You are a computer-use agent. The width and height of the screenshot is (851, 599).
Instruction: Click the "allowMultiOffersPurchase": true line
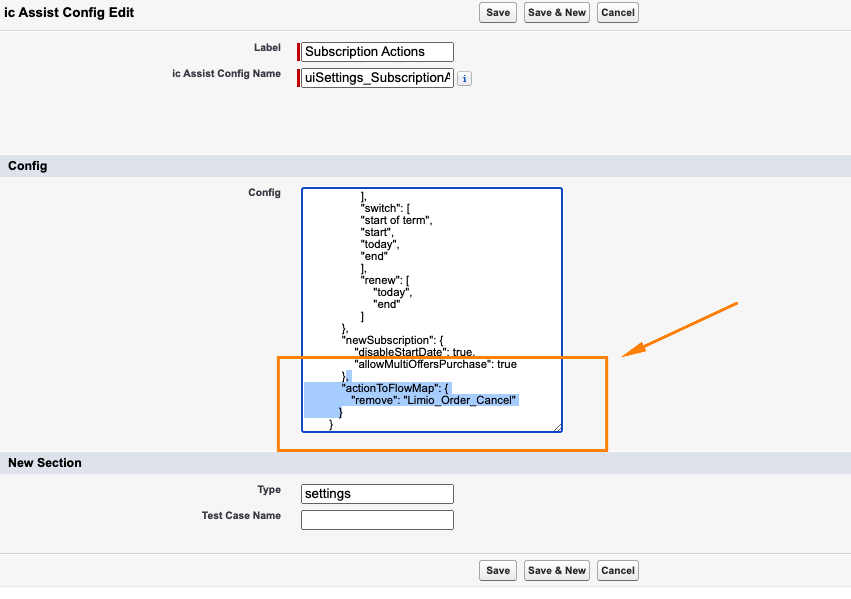(435, 364)
